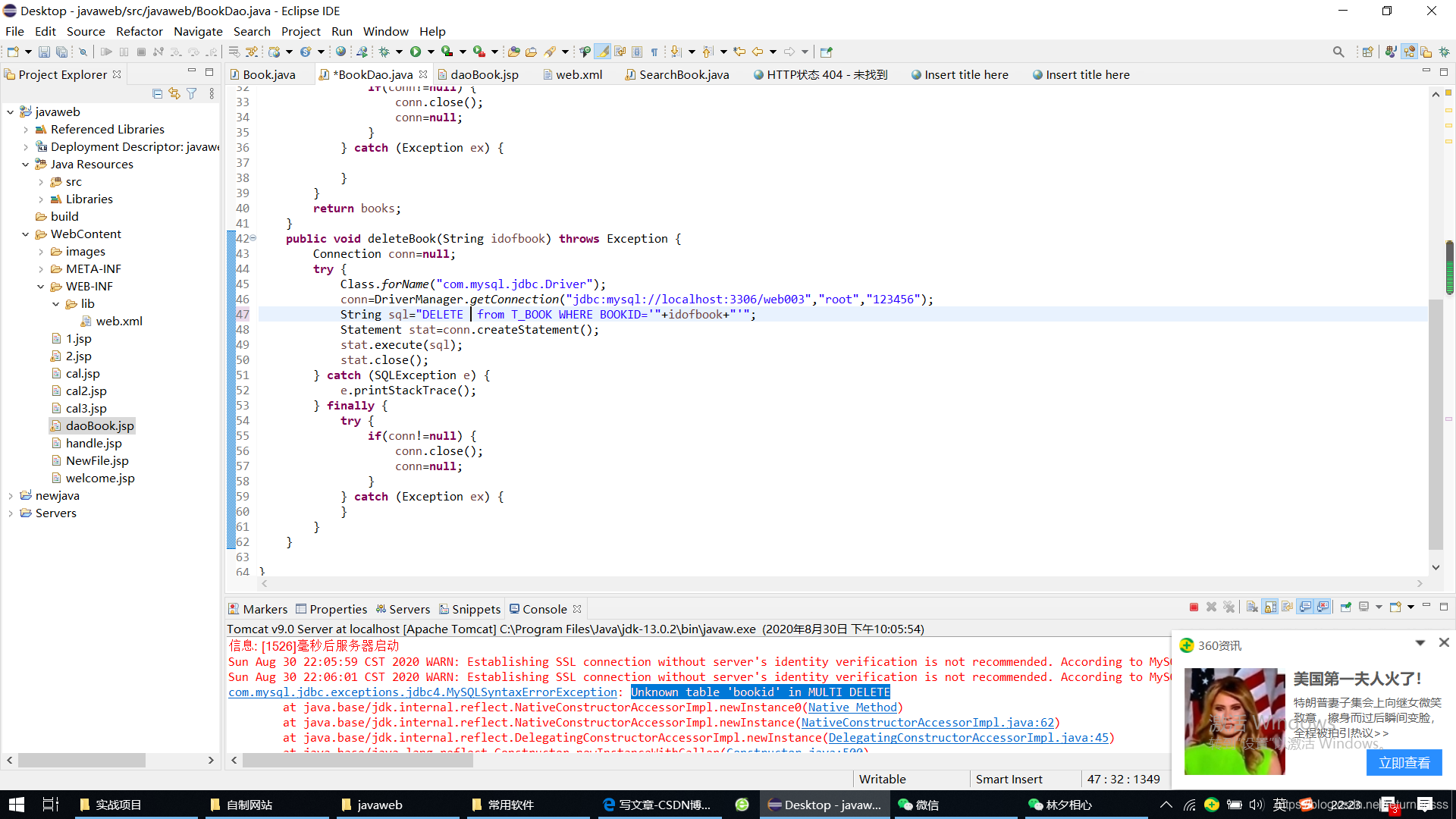
Task: Open daoBook.jsp in Project Explorer
Action: point(99,426)
